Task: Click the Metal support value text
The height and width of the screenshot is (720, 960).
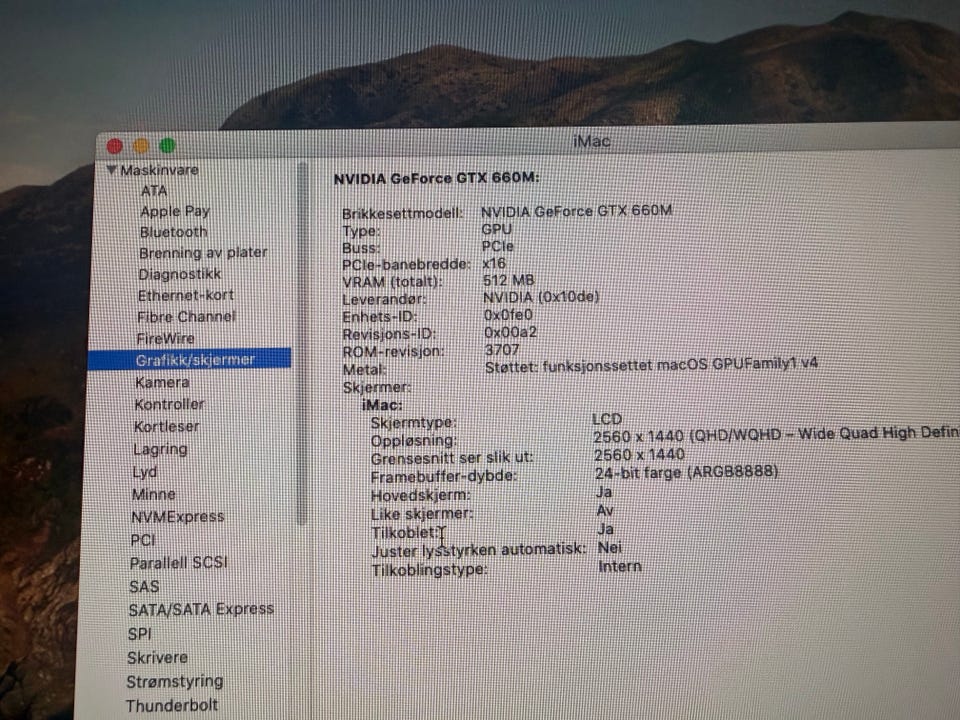Action: click(651, 366)
